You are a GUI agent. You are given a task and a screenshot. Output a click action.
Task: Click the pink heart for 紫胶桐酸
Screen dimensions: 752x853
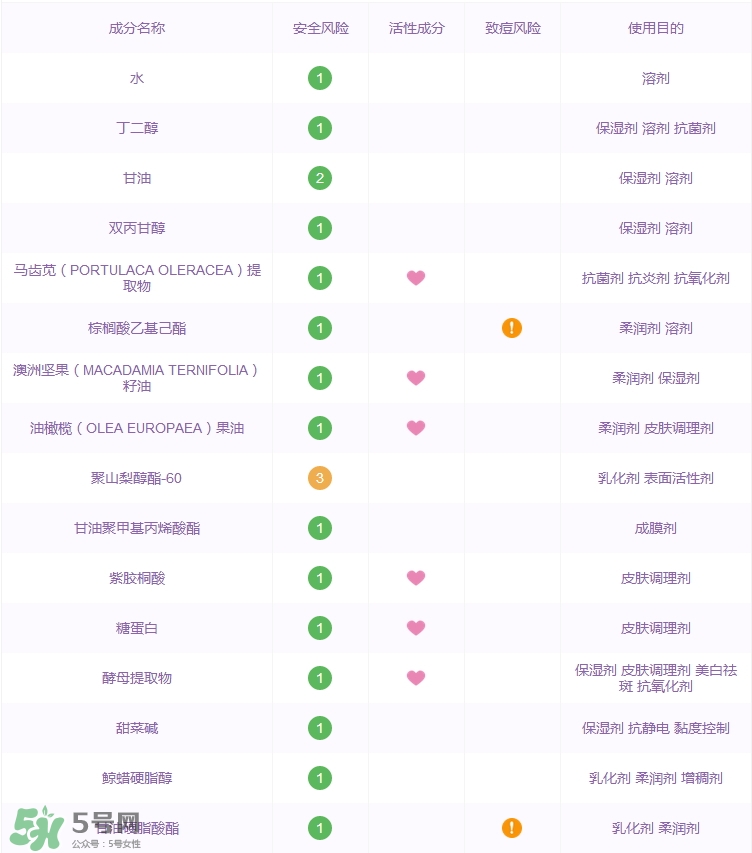(x=416, y=578)
